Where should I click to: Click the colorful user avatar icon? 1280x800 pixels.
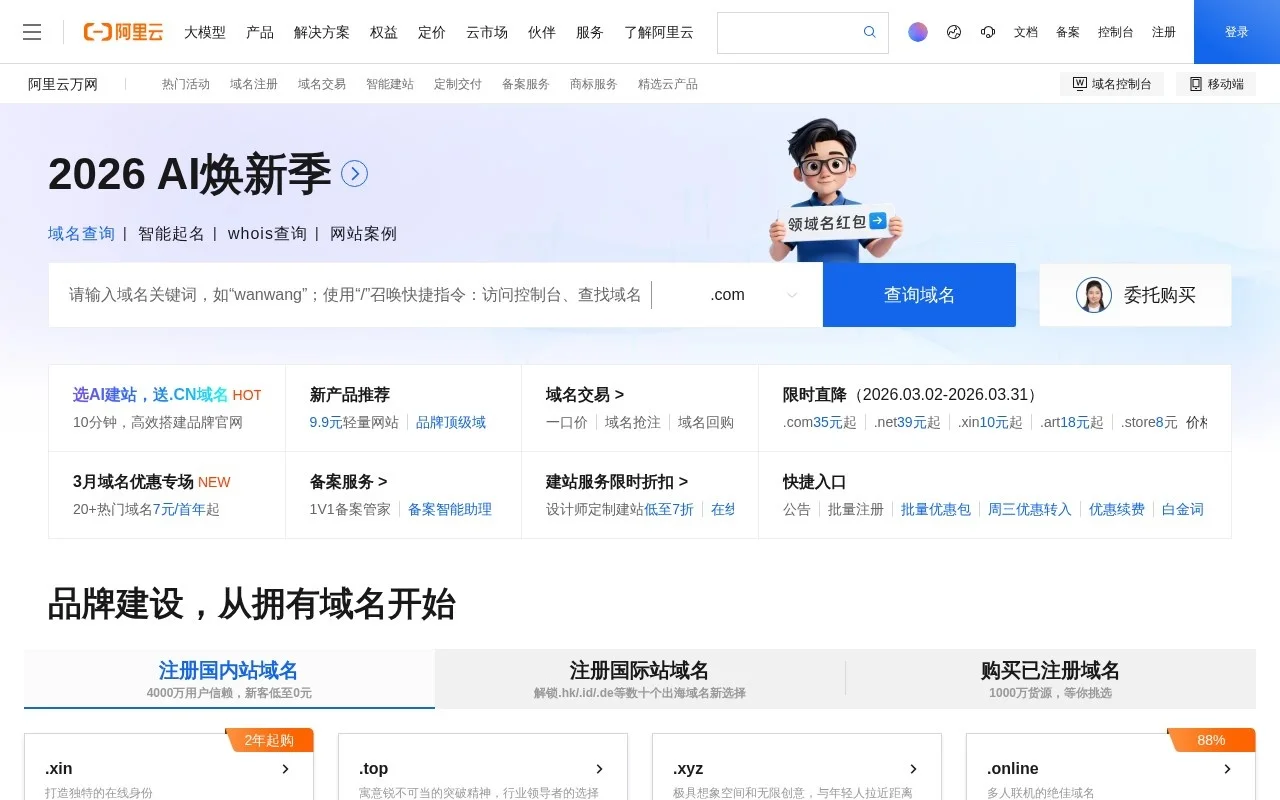(x=918, y=32)
